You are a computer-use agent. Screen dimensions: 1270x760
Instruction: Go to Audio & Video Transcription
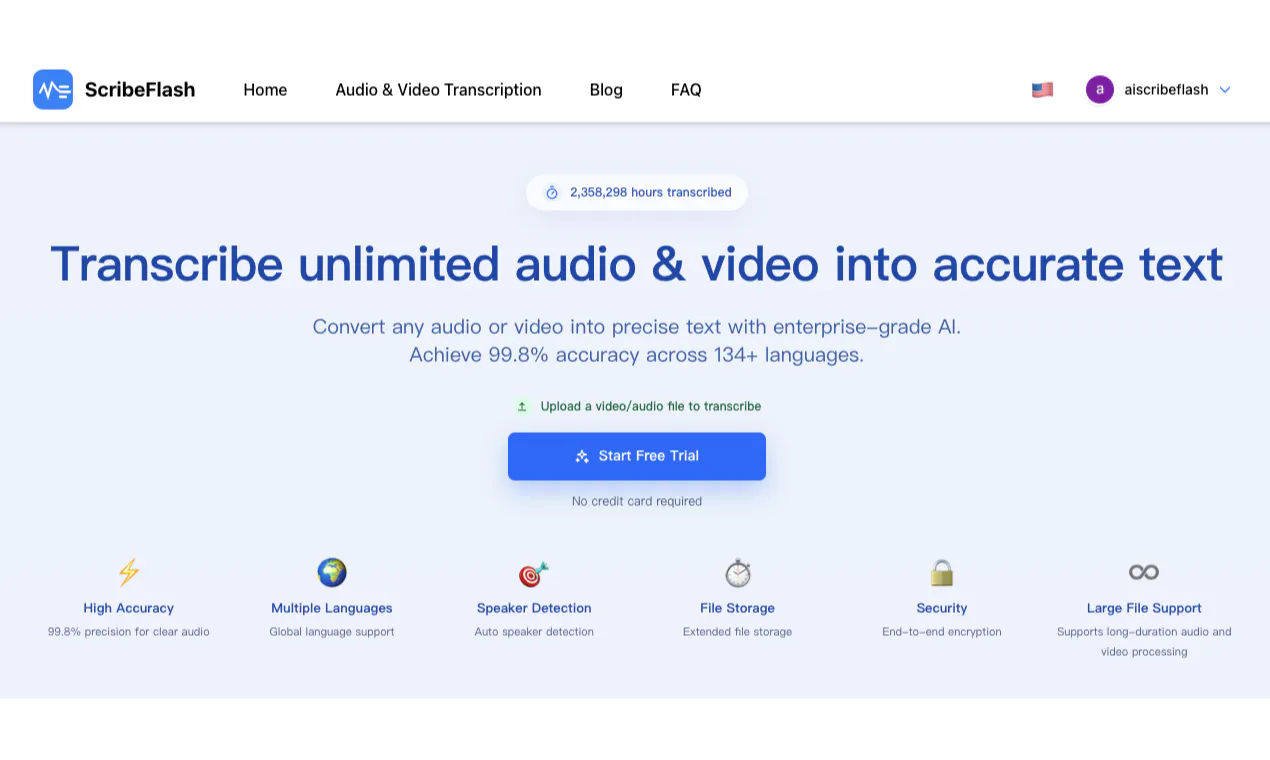[438, 90]
